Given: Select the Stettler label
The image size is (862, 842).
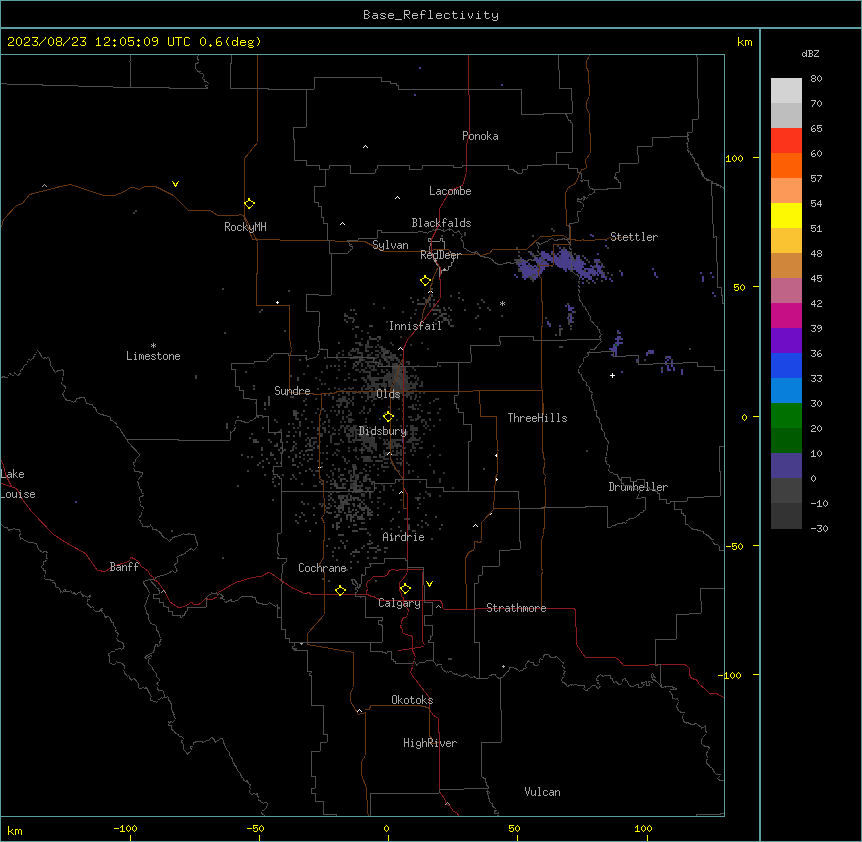Looking at the screenshot, I should coord(634,237).
